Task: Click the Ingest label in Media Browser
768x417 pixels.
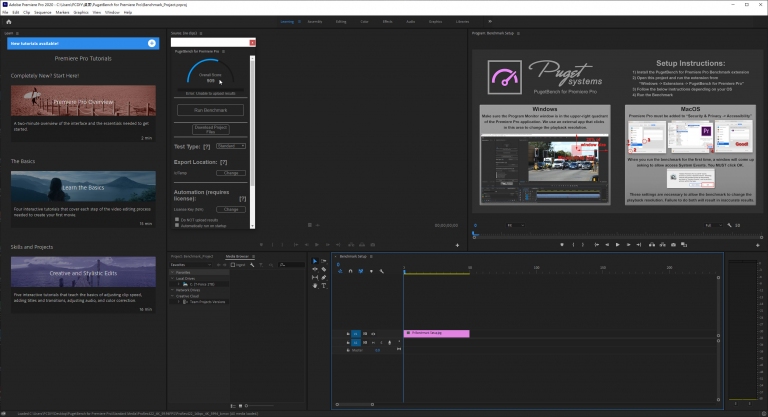Action: coord(240,265)
